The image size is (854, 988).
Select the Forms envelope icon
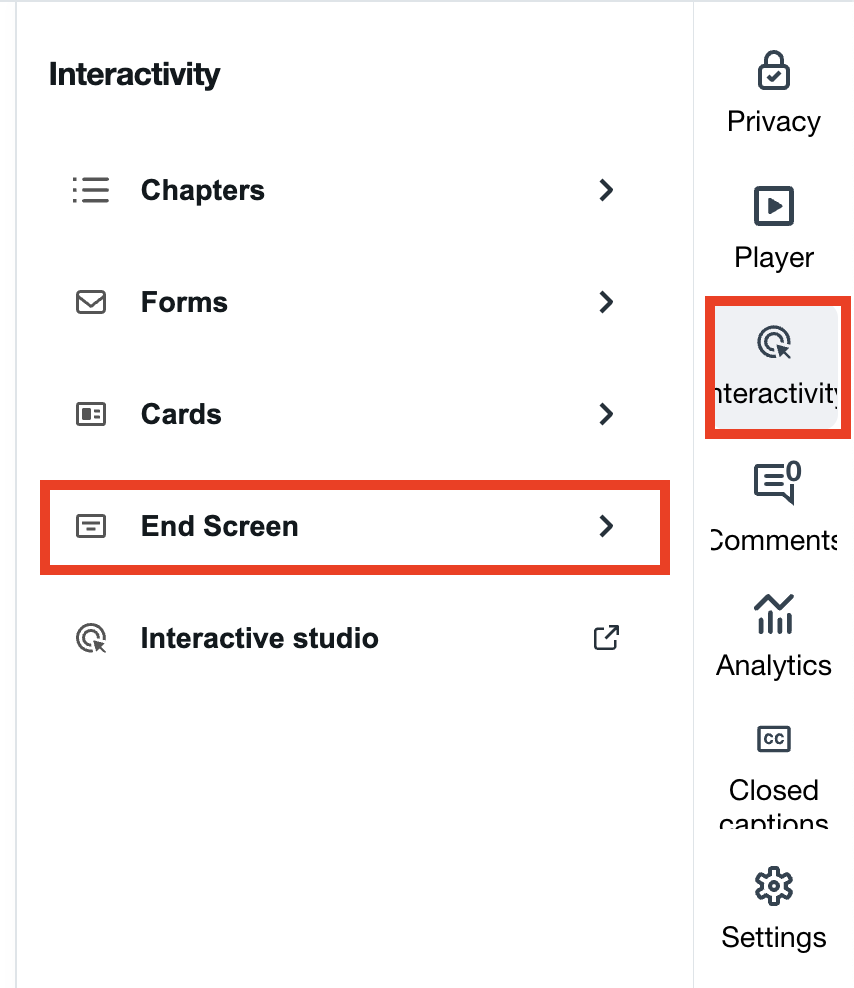91,302
